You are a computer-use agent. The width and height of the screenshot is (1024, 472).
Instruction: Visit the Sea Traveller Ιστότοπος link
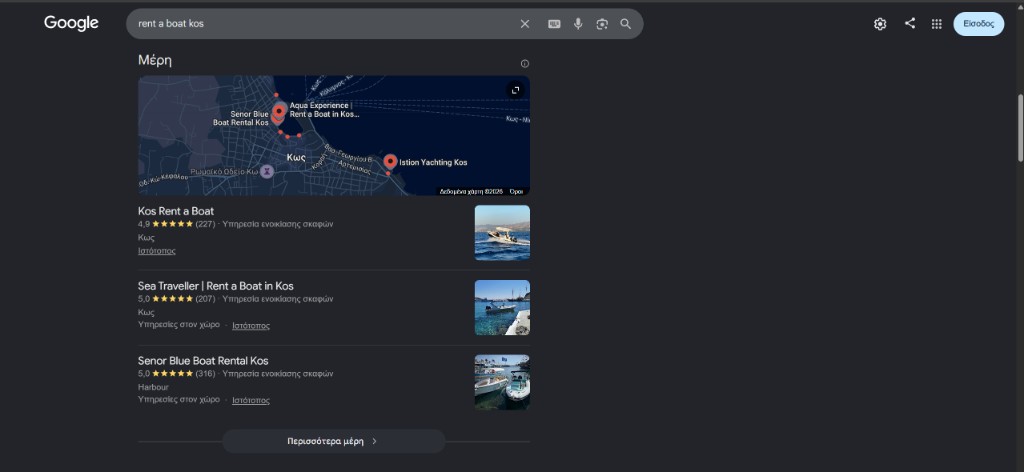251,325
